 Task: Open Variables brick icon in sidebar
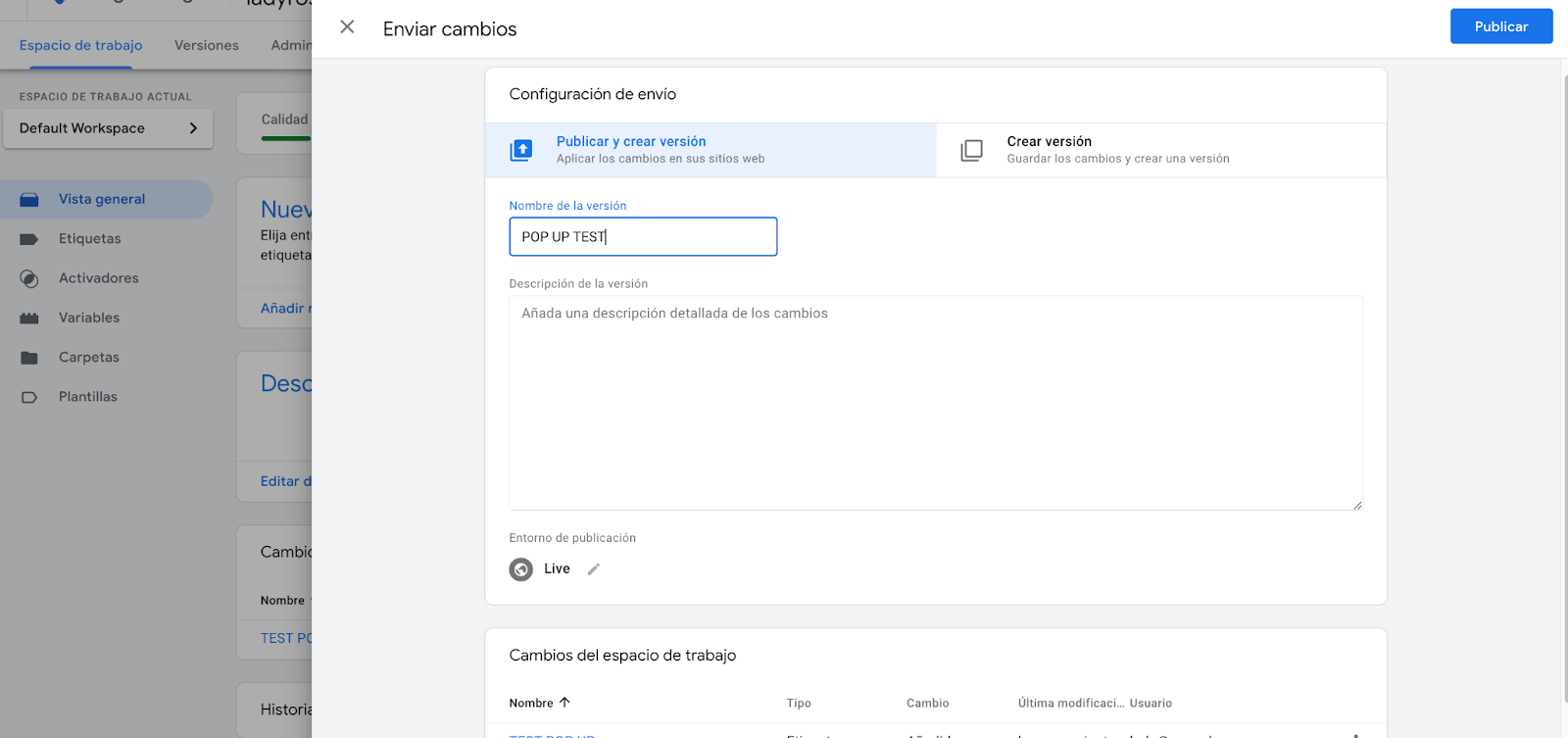(x=29, y=319)
